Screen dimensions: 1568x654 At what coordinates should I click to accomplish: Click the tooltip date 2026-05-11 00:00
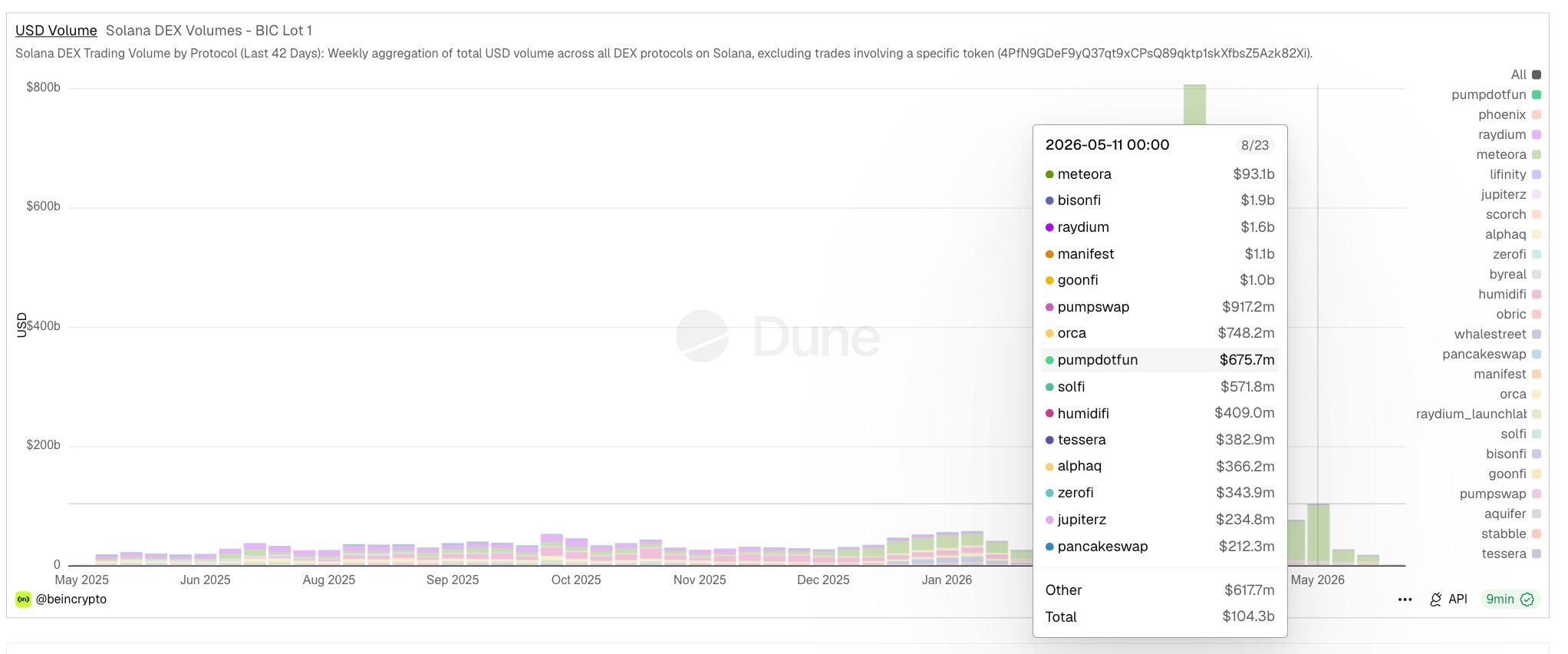[x=1107, y=145]
